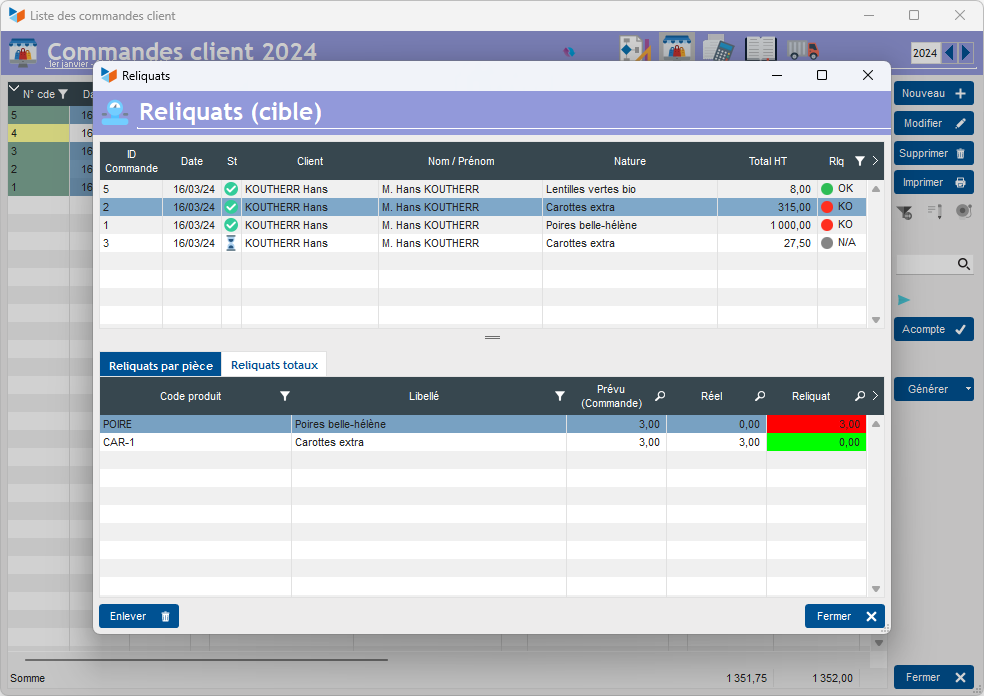Click the magnifier icon in the Réel column

pyautogui.click(x=760, y=397)
